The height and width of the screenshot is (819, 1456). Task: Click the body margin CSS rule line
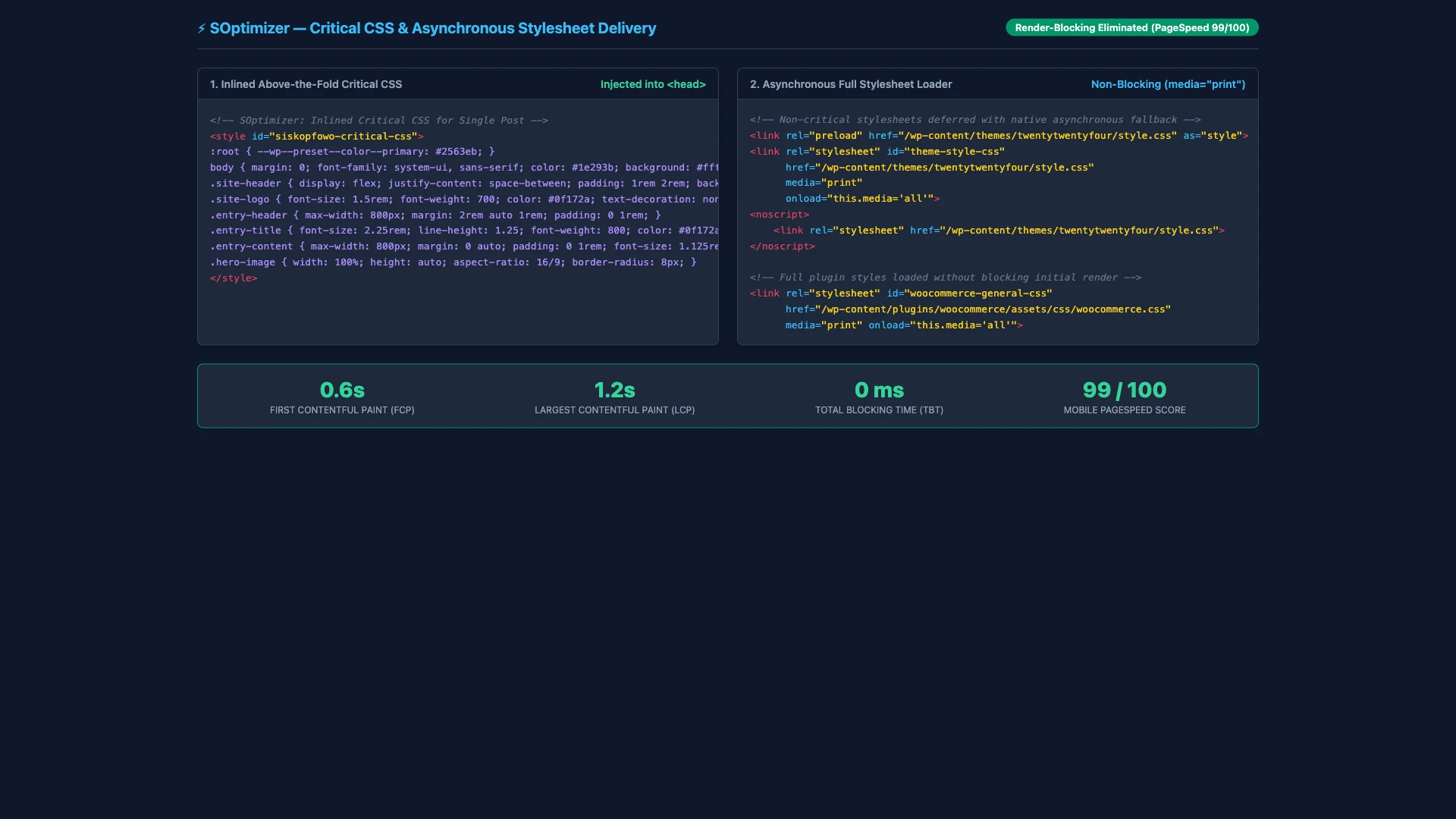tap(464, 168)
